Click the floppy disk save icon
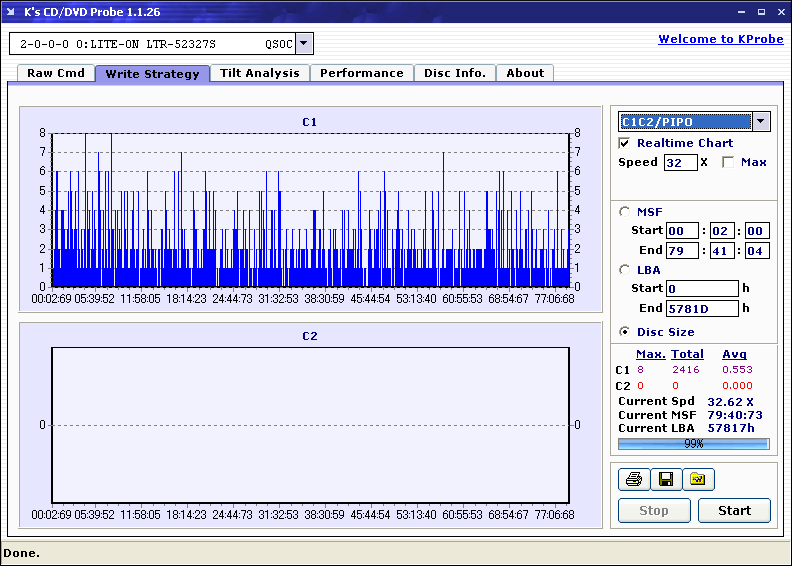 [665, 480]
